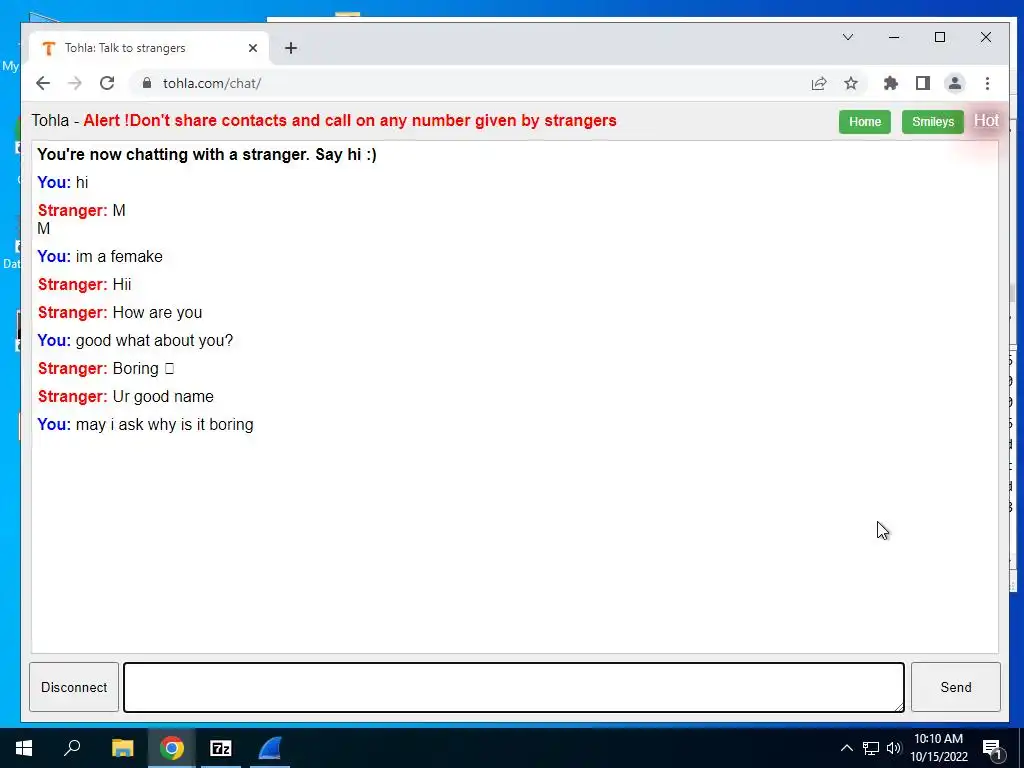Expand the tab search chevron
This screenshot has height=768, width=1024.
(x=848, y=37)
